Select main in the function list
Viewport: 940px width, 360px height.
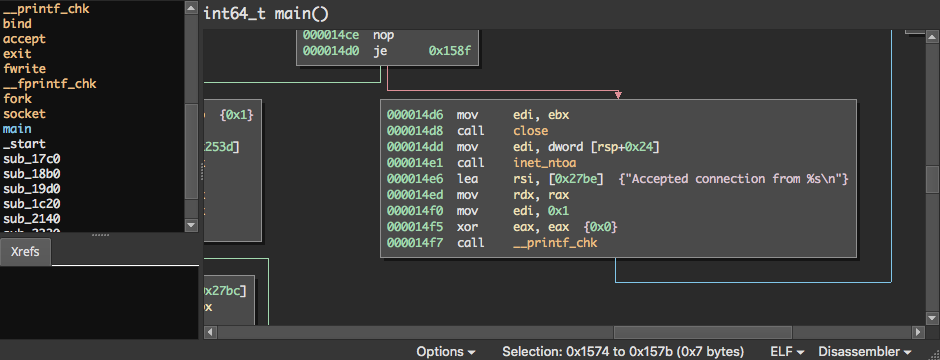coord(17,129)
